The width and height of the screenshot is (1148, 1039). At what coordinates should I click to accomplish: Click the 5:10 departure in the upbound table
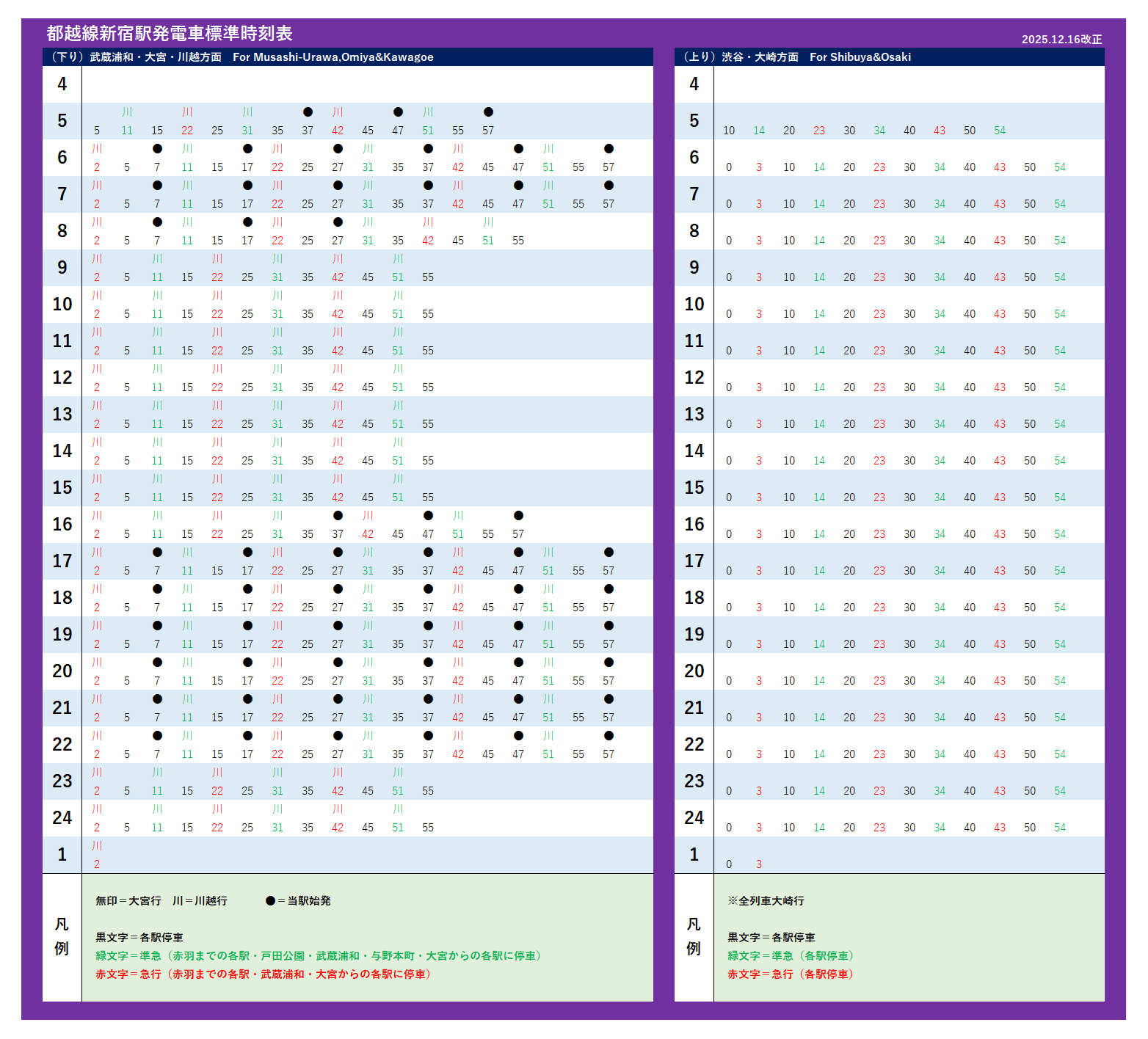tap(729, 131)
